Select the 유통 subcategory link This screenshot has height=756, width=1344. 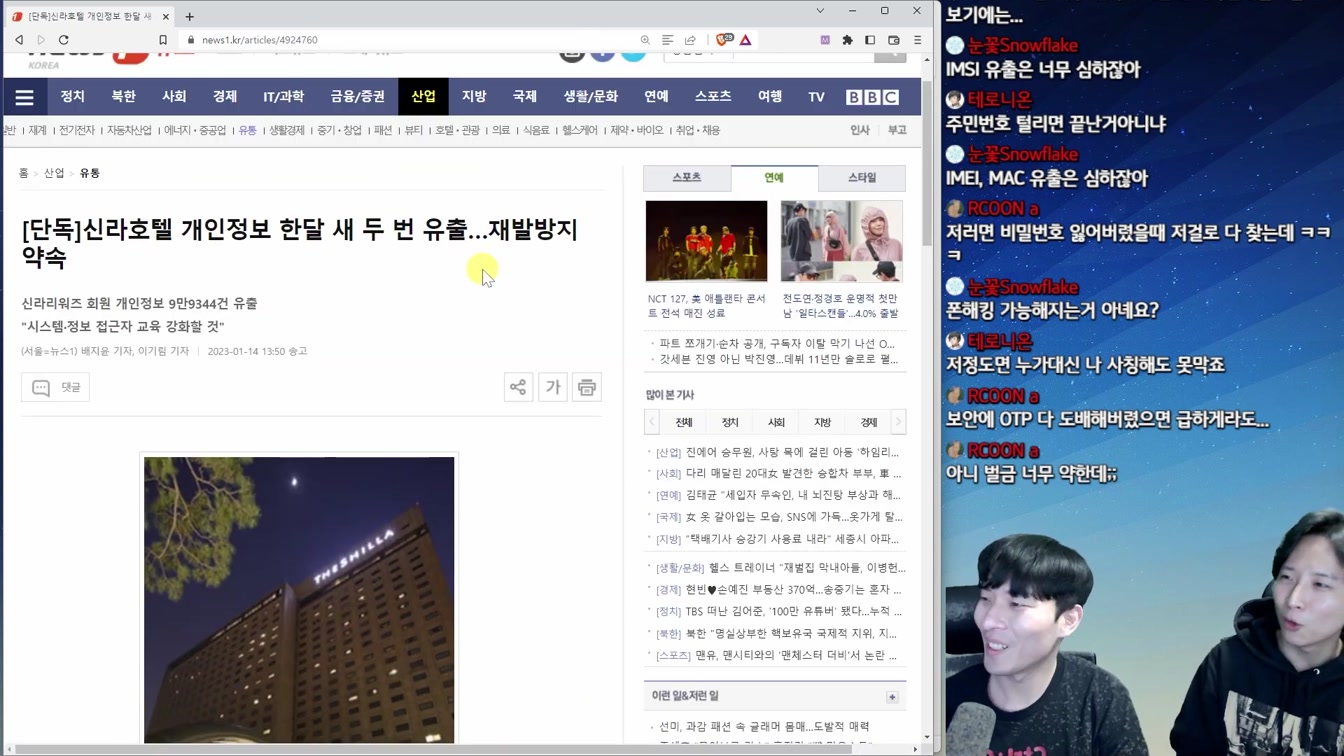click(x=247, y=130)
